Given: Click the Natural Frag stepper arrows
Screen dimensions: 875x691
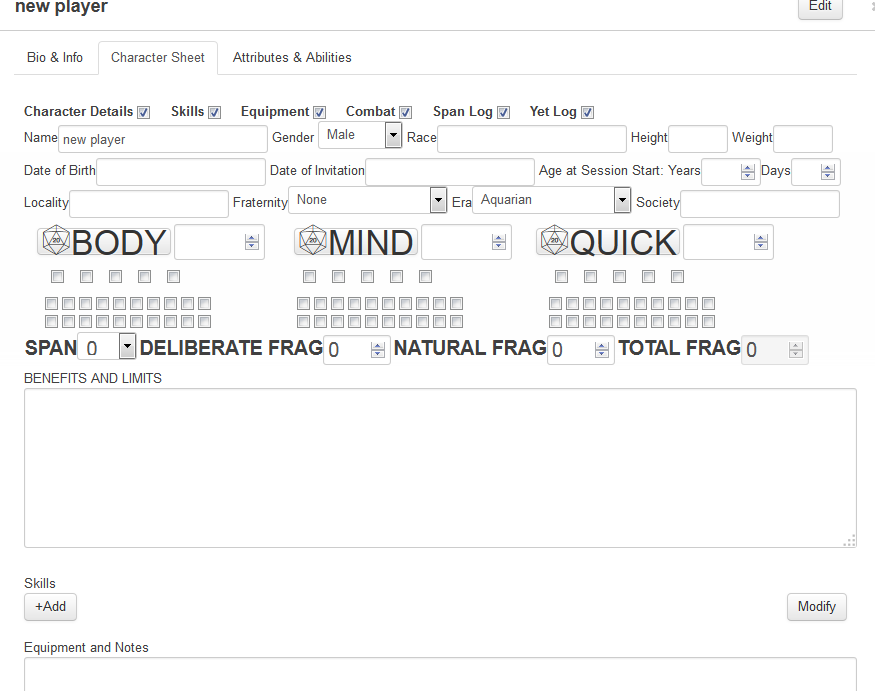Looking at the screenshot, I should pos(602,350).
